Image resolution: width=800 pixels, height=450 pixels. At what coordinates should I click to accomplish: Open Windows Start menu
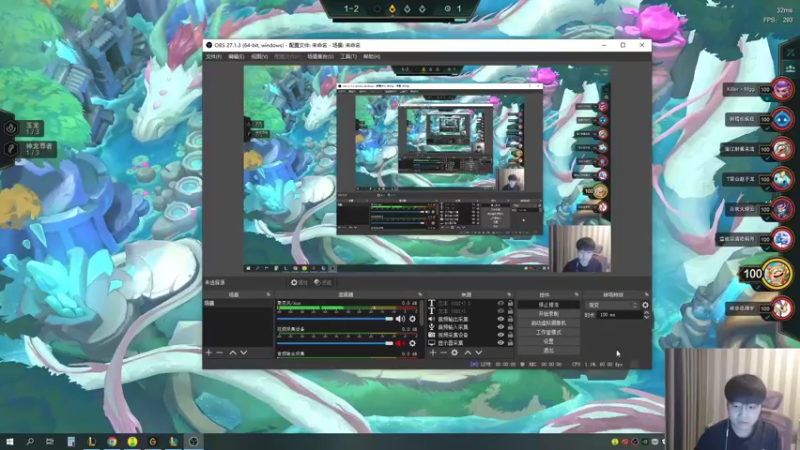click(10, 441)
